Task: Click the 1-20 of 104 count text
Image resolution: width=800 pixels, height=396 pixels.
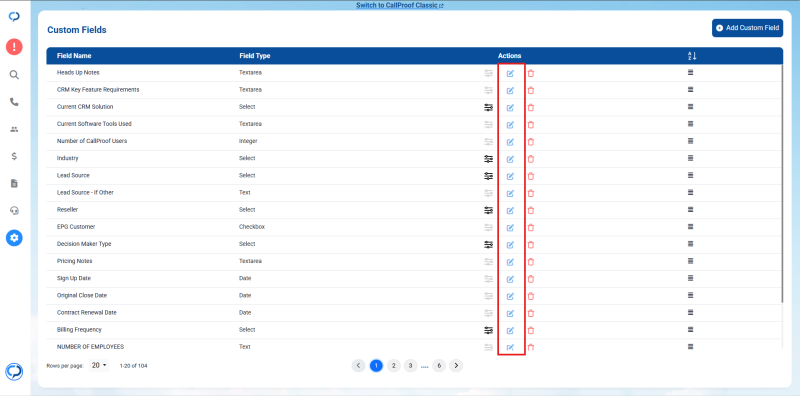Action: (134, 366)
